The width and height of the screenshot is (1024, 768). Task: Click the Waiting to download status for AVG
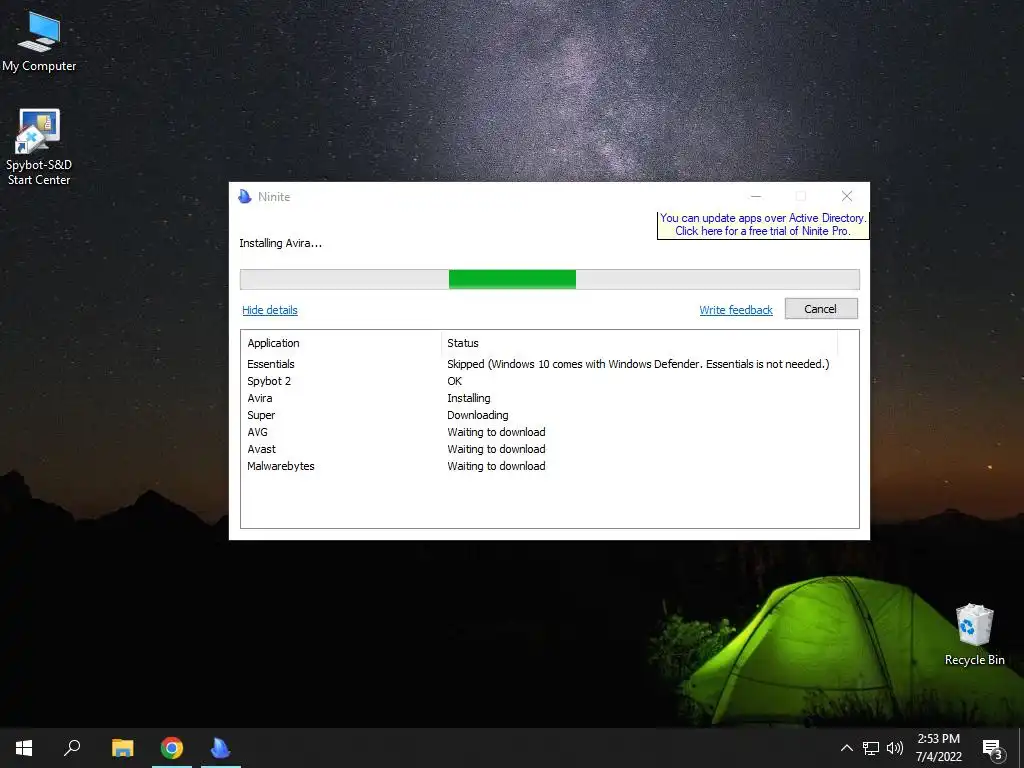pos(496,432)
